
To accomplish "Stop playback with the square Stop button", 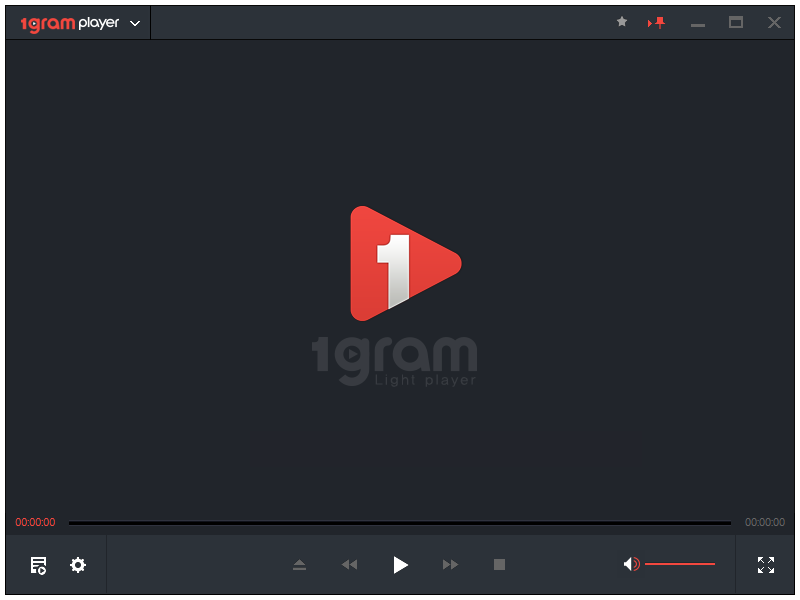I will point(499,565).
